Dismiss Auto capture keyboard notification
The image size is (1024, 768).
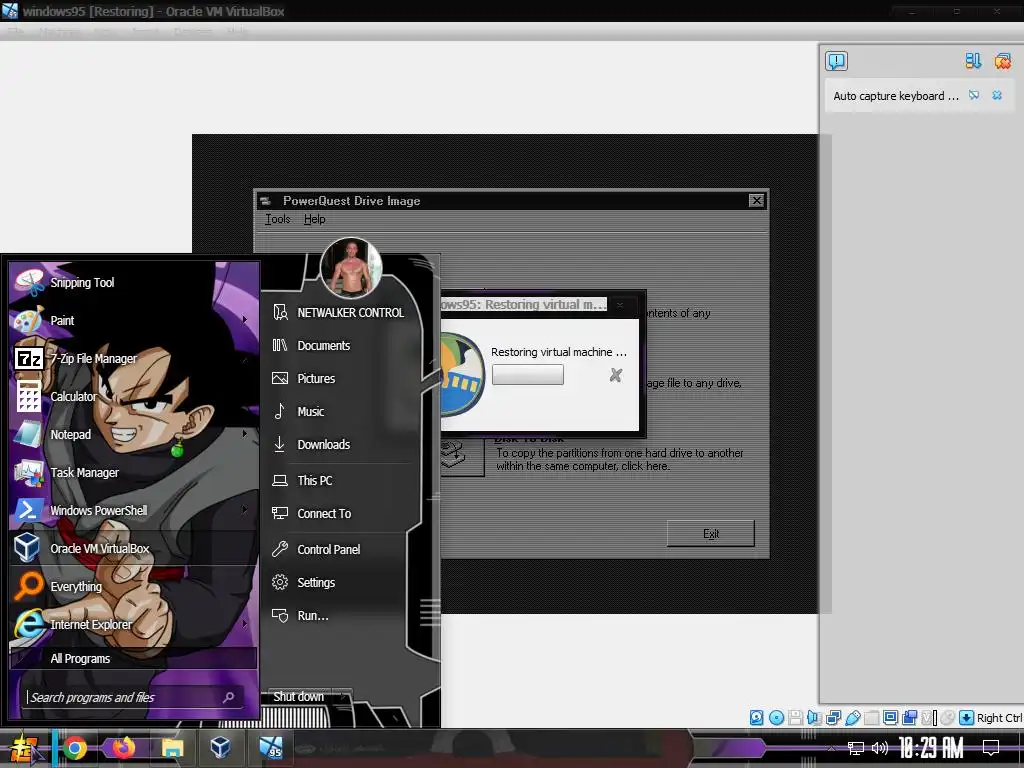click(x=997, y=95)
